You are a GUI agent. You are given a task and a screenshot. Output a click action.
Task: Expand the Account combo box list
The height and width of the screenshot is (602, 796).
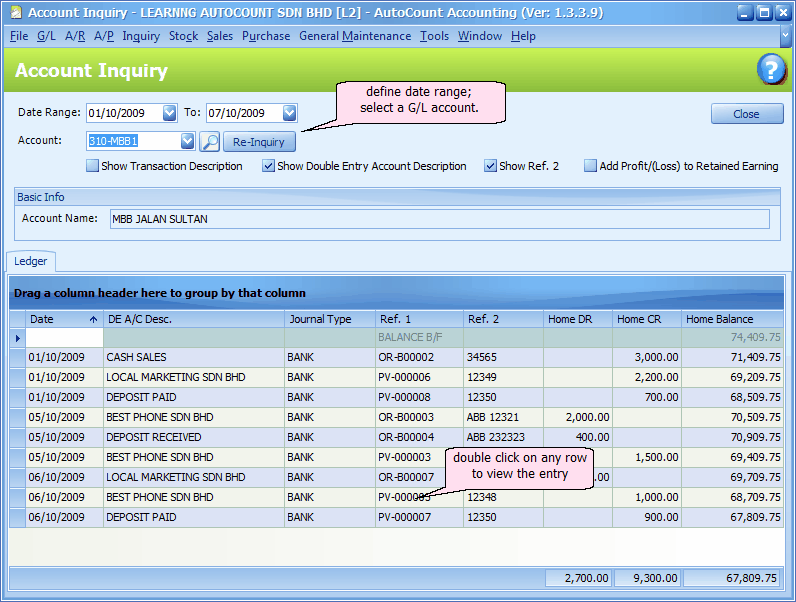(x=187, y=141)
